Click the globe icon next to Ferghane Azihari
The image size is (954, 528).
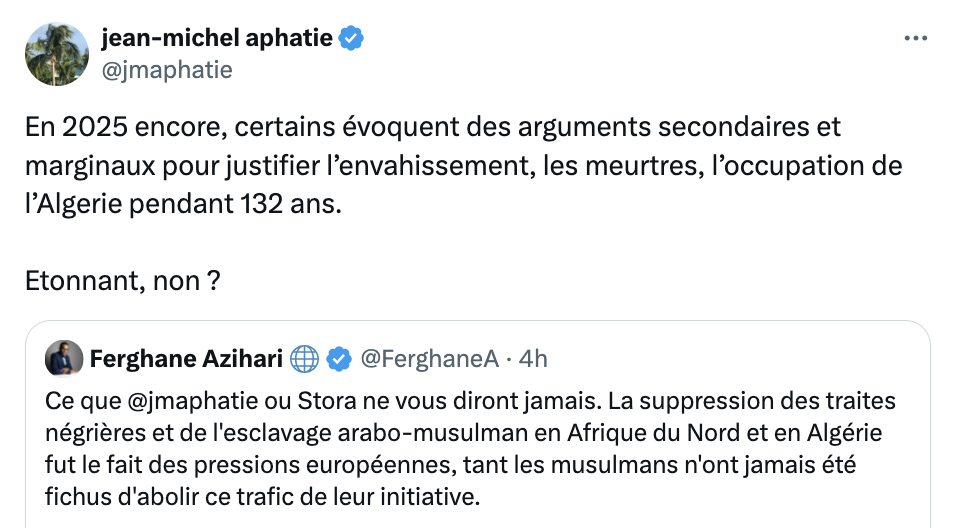pyautogui.click(x=305, y=358)
